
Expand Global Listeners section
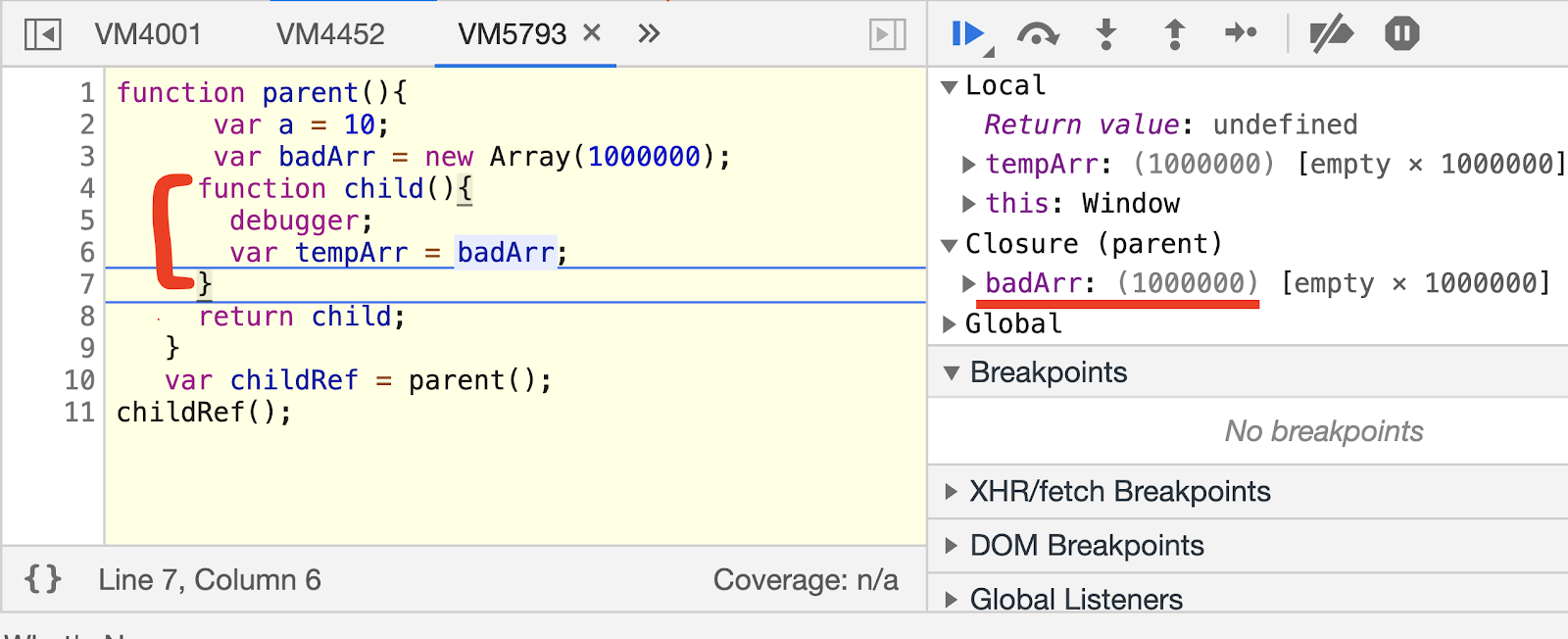(x=951, y=600)
